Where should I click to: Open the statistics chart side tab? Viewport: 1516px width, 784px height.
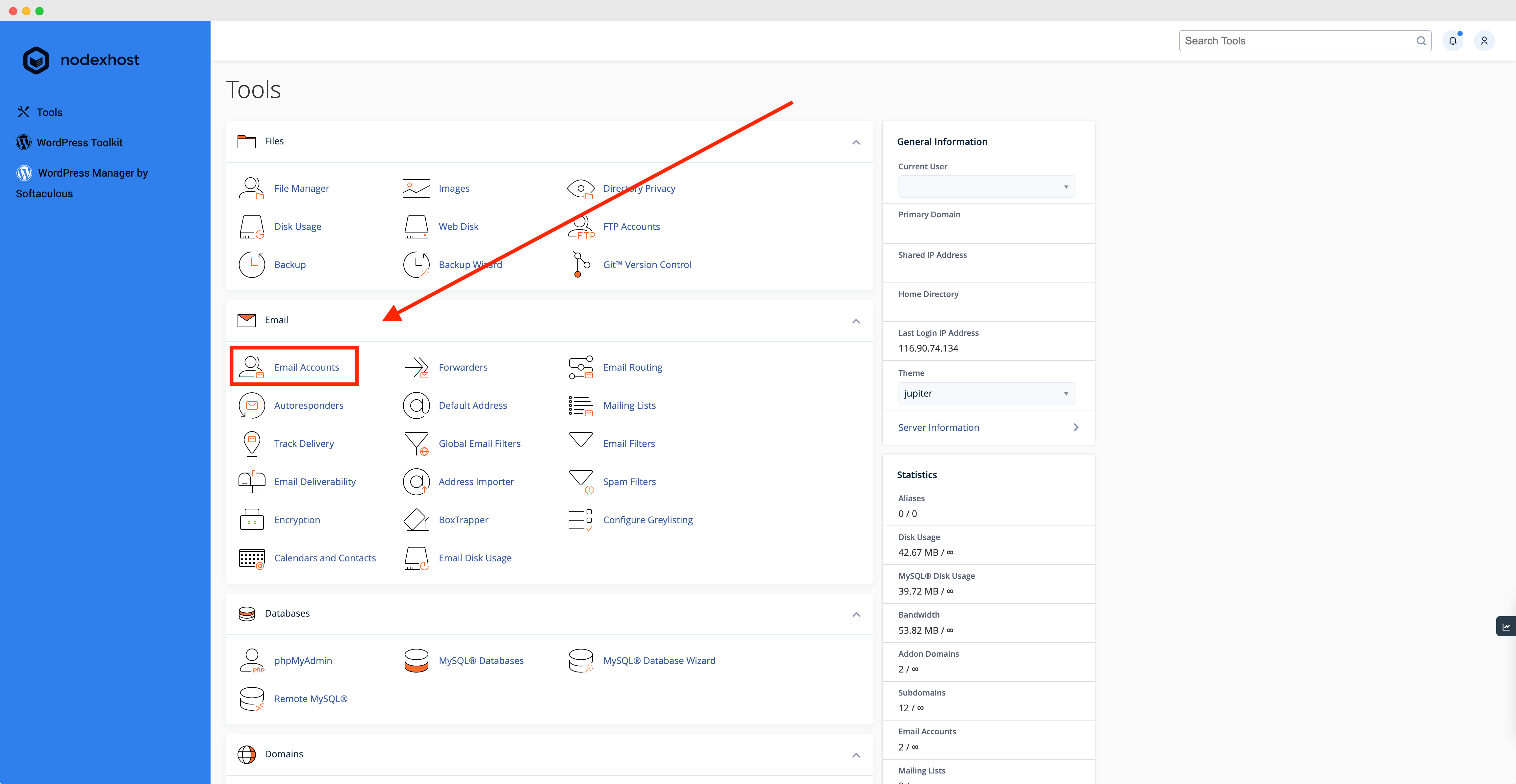(1505, 626)
